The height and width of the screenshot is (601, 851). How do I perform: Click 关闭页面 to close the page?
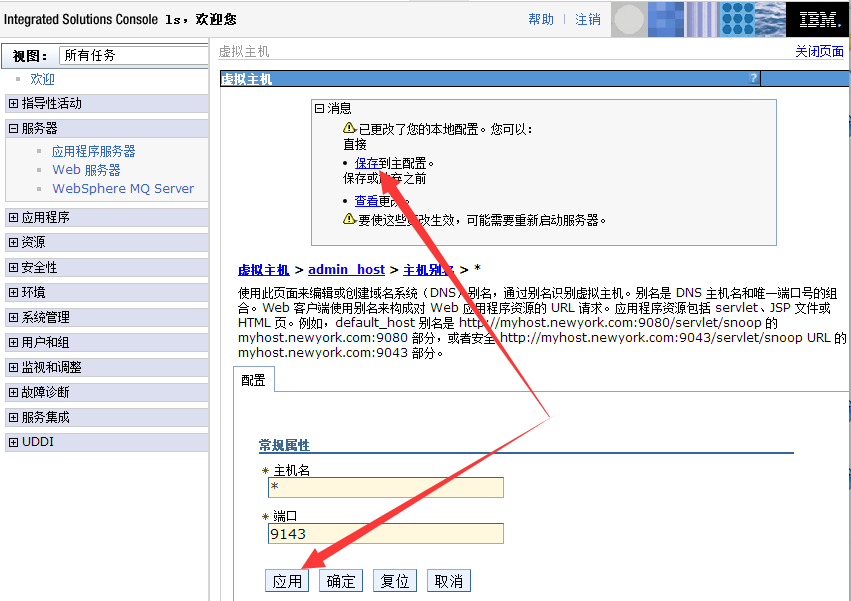point(820,52)
